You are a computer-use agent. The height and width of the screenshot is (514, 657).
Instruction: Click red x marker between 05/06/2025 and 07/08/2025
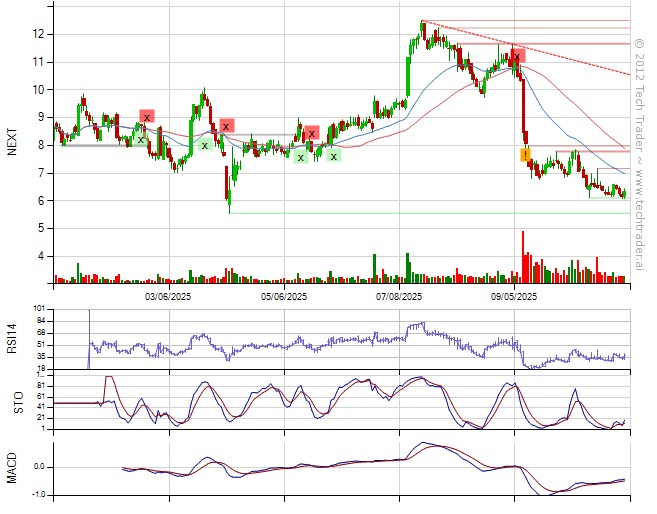tap(312, 133)
